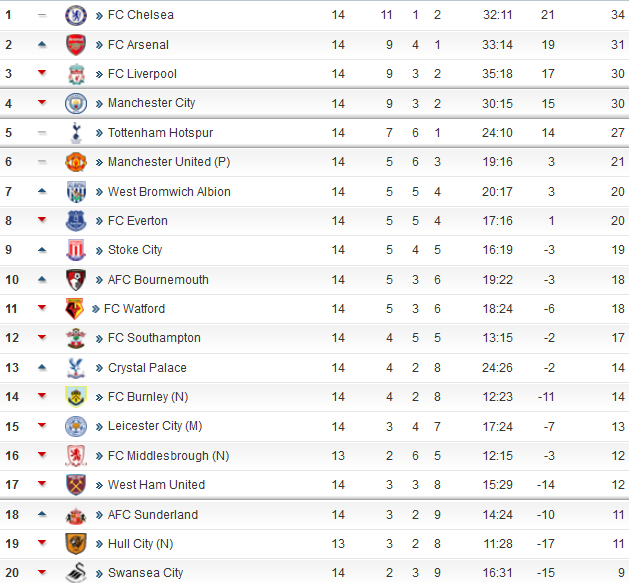
Task: Open the AFC Bournemouth team link
Action: [x=158, y=280]
